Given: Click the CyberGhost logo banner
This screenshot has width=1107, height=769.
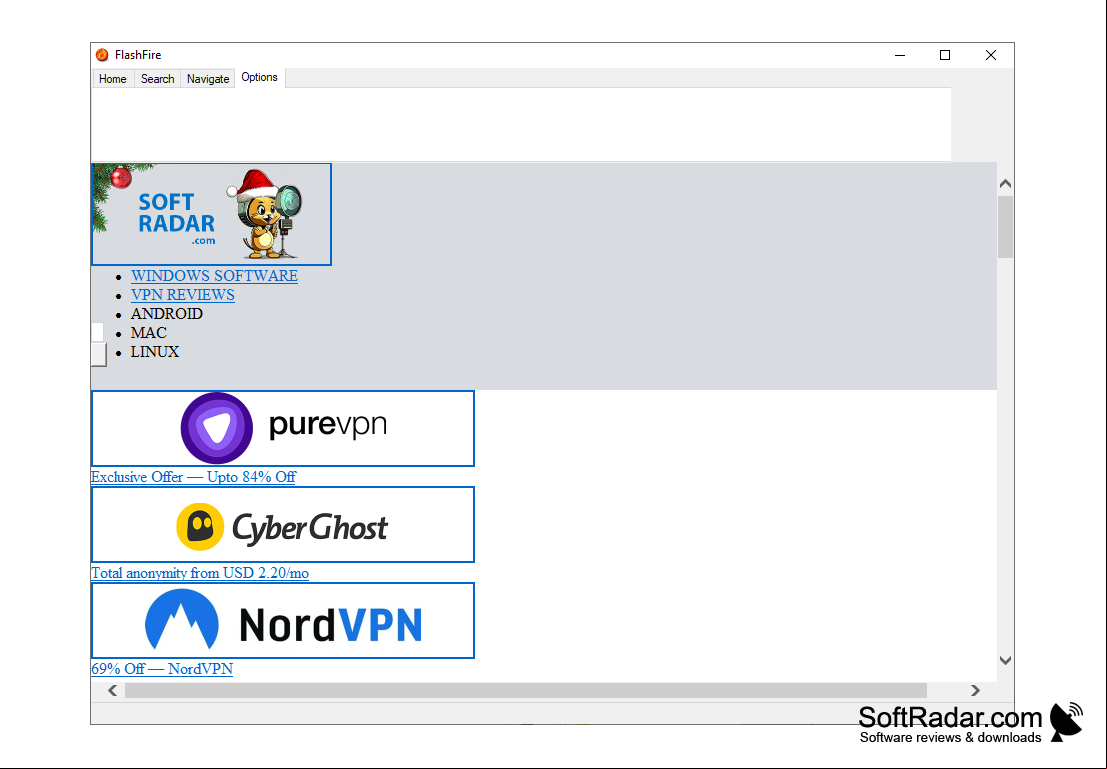Looking at the screenshot, I should [x=282, y=525].
